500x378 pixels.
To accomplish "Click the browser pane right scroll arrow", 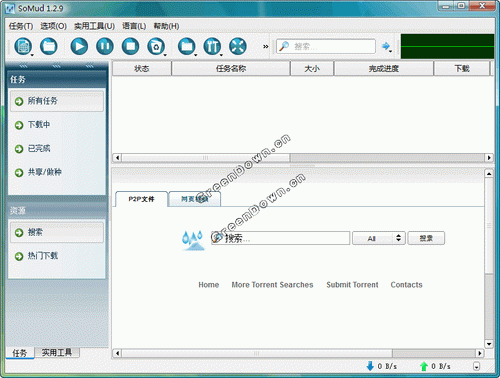I will point(479,353).
